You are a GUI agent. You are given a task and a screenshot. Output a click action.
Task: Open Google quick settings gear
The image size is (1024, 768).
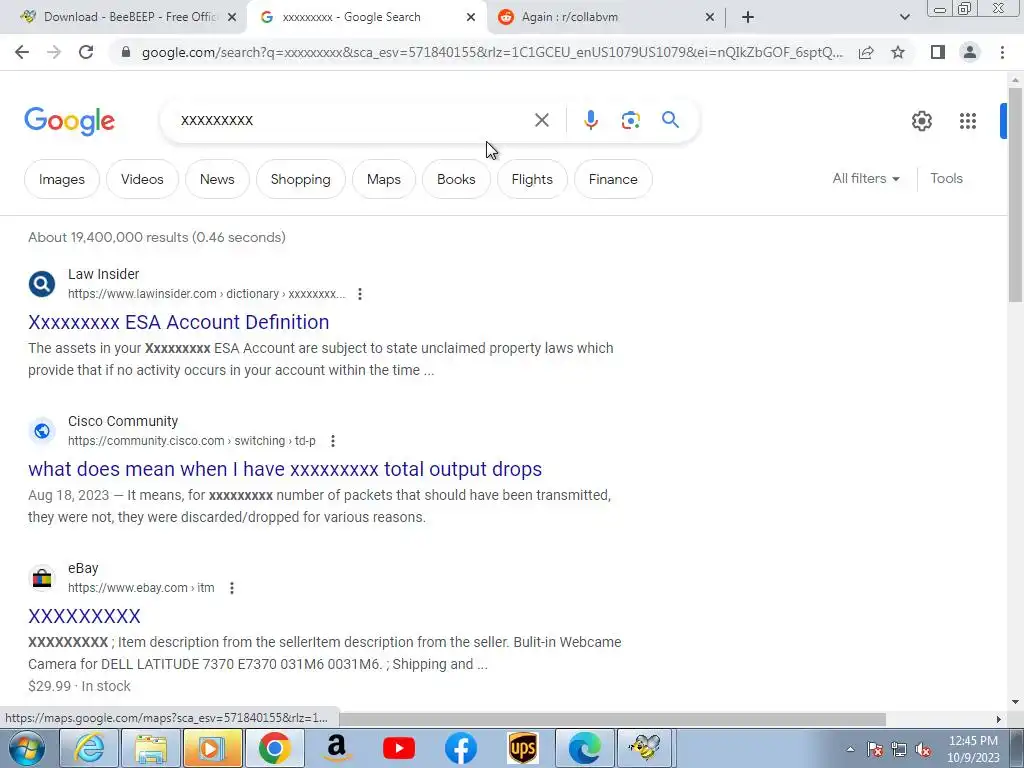point(921,121)
